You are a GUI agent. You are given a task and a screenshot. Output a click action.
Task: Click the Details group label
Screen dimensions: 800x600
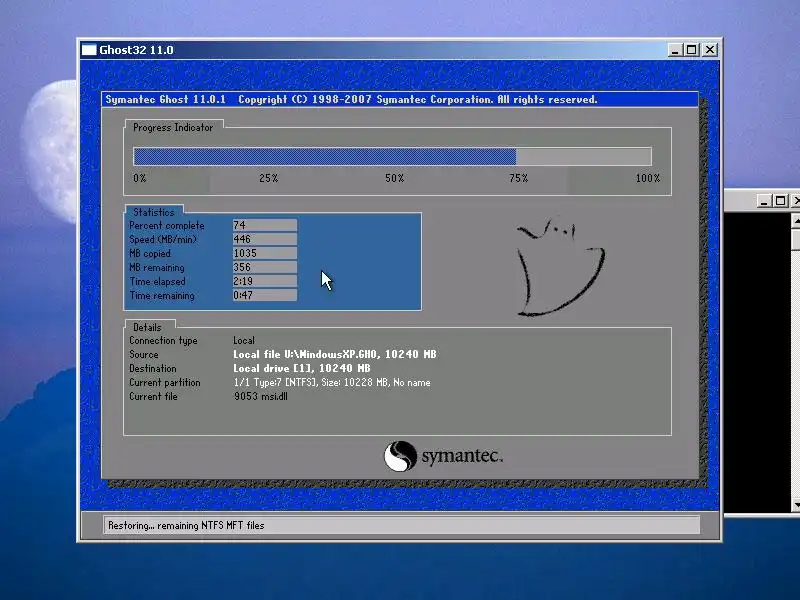coord(147,328)
